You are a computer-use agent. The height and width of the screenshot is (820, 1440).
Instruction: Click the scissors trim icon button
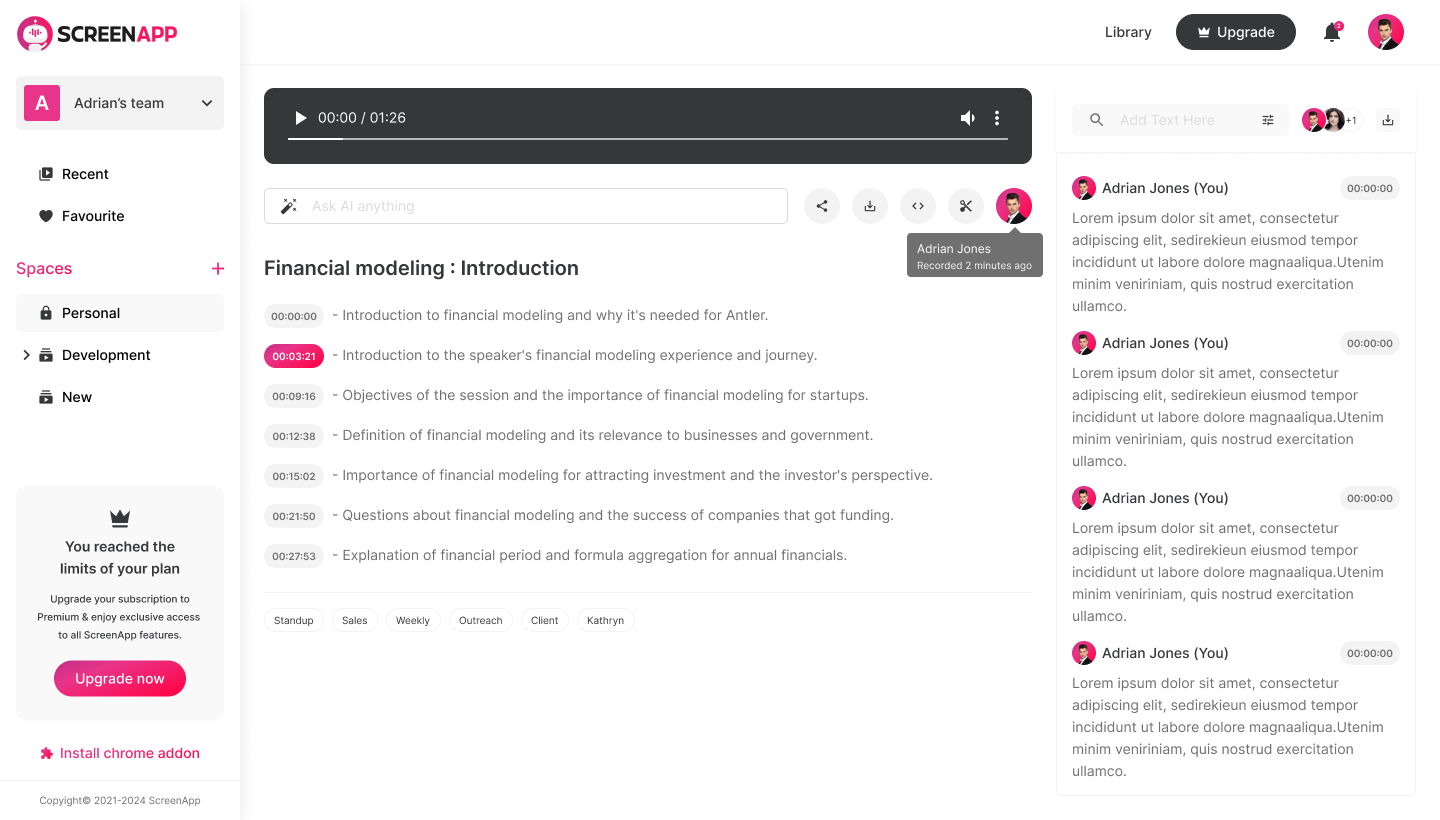click(x=966, y=206)
